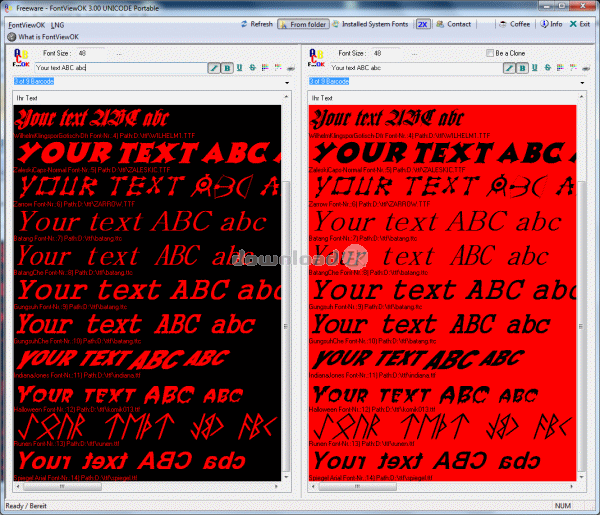The image size is (600, 515).
Task: Click the left pane horizontal scrollbar thumb
Action: tap(62, 487)
